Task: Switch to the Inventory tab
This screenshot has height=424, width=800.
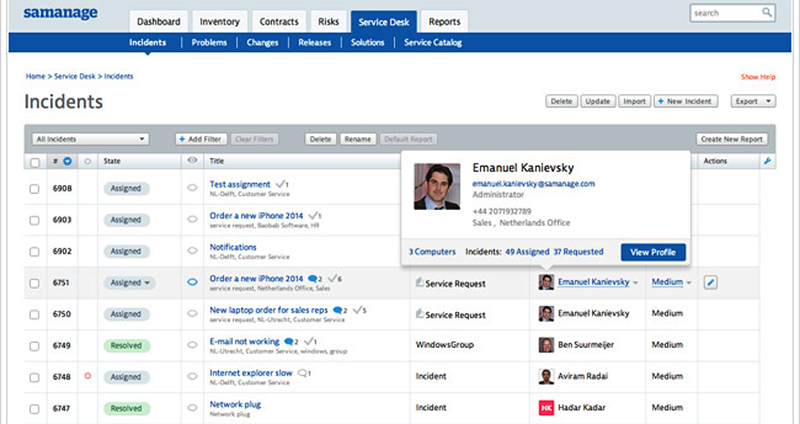Action: pos(218,20)
